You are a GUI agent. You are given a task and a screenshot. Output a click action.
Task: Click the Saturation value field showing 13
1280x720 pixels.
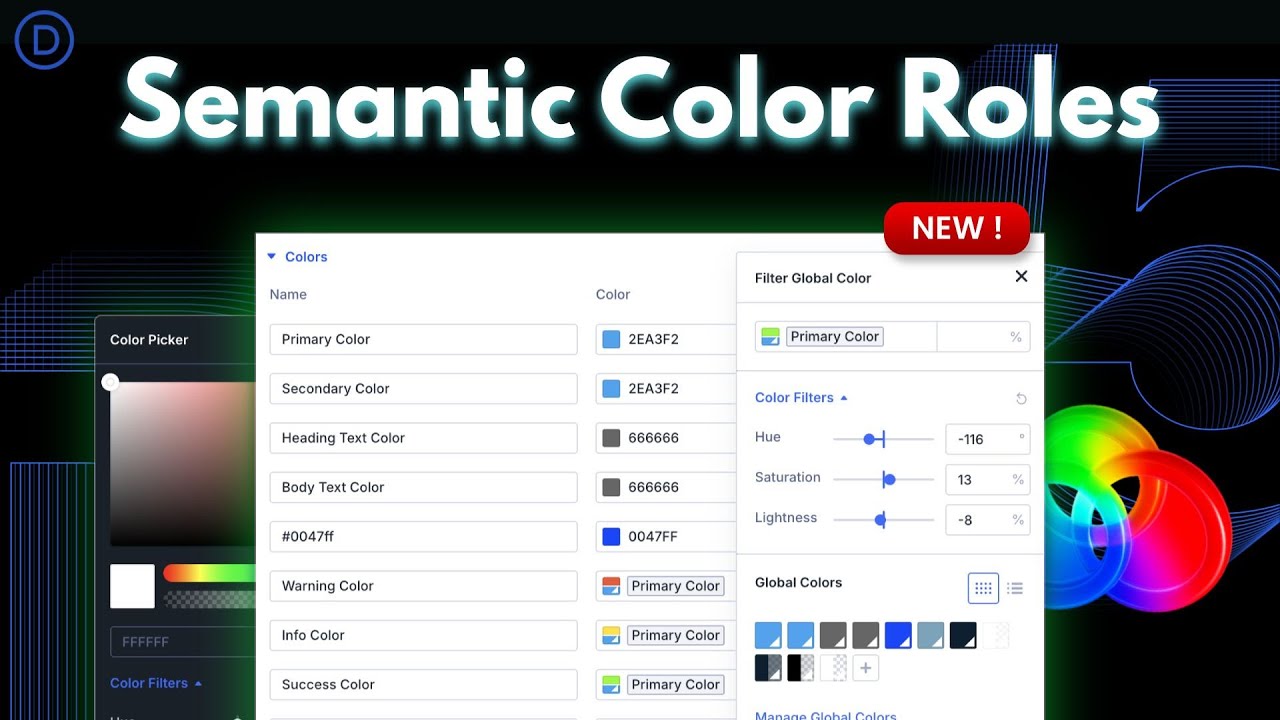(987, 479)
